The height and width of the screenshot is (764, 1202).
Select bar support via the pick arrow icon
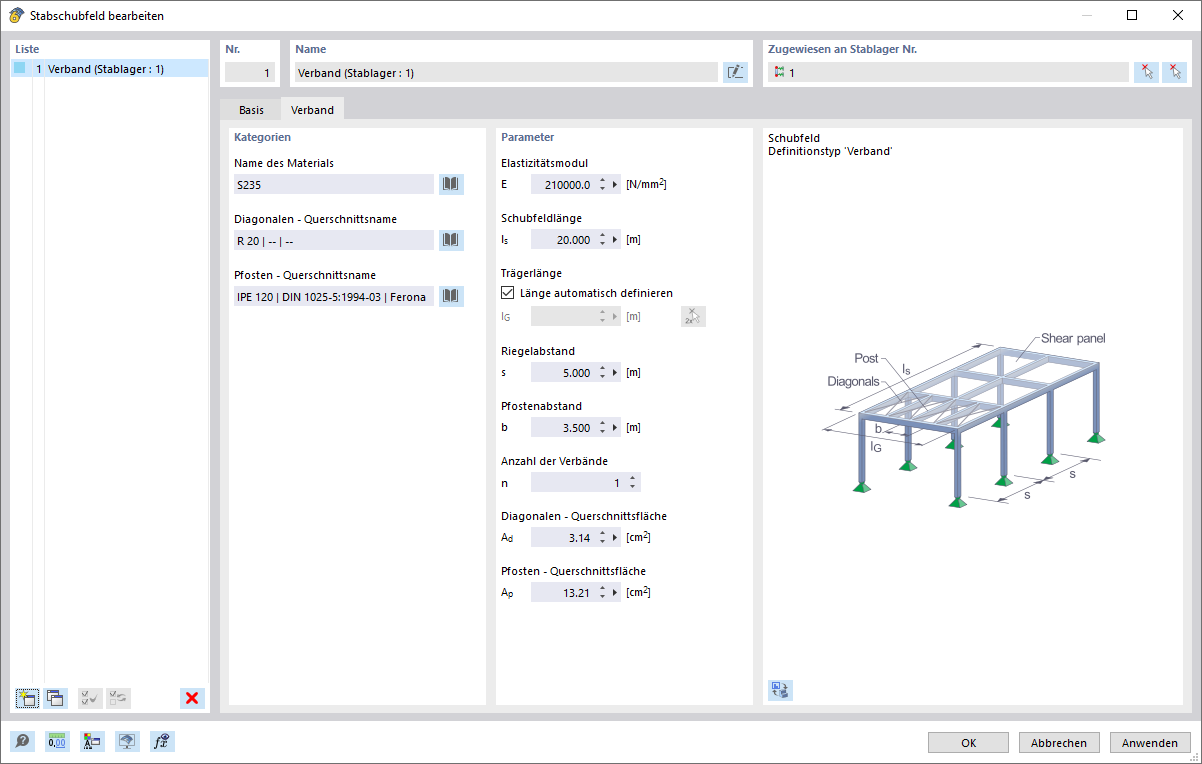(1147, 71)
